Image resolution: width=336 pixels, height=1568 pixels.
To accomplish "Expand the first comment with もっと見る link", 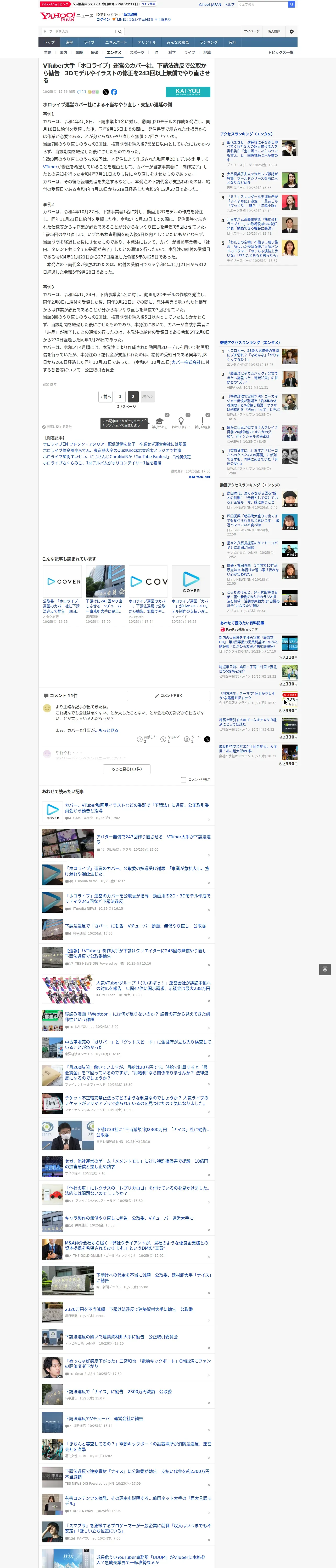I will coord(109,730).
